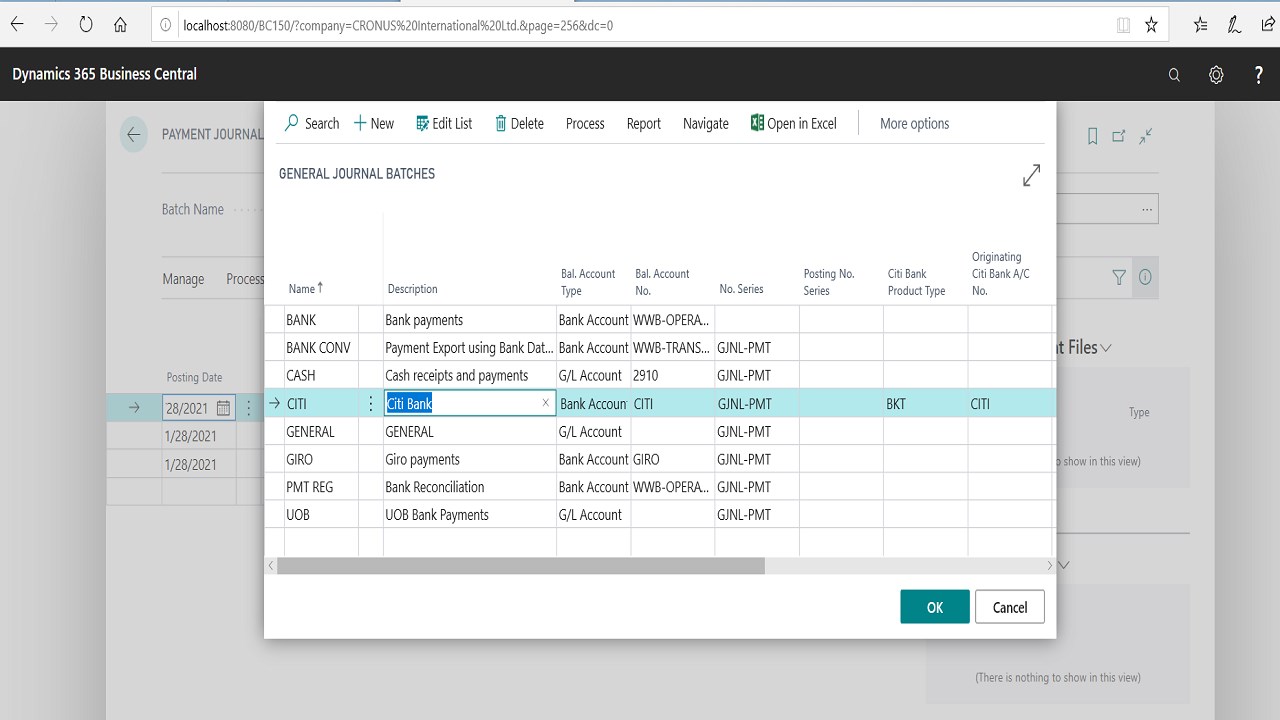Open Business Central help question mark
This screenshot has height=720, width=1280.
pyautogui.click(x=1258, y=75)
